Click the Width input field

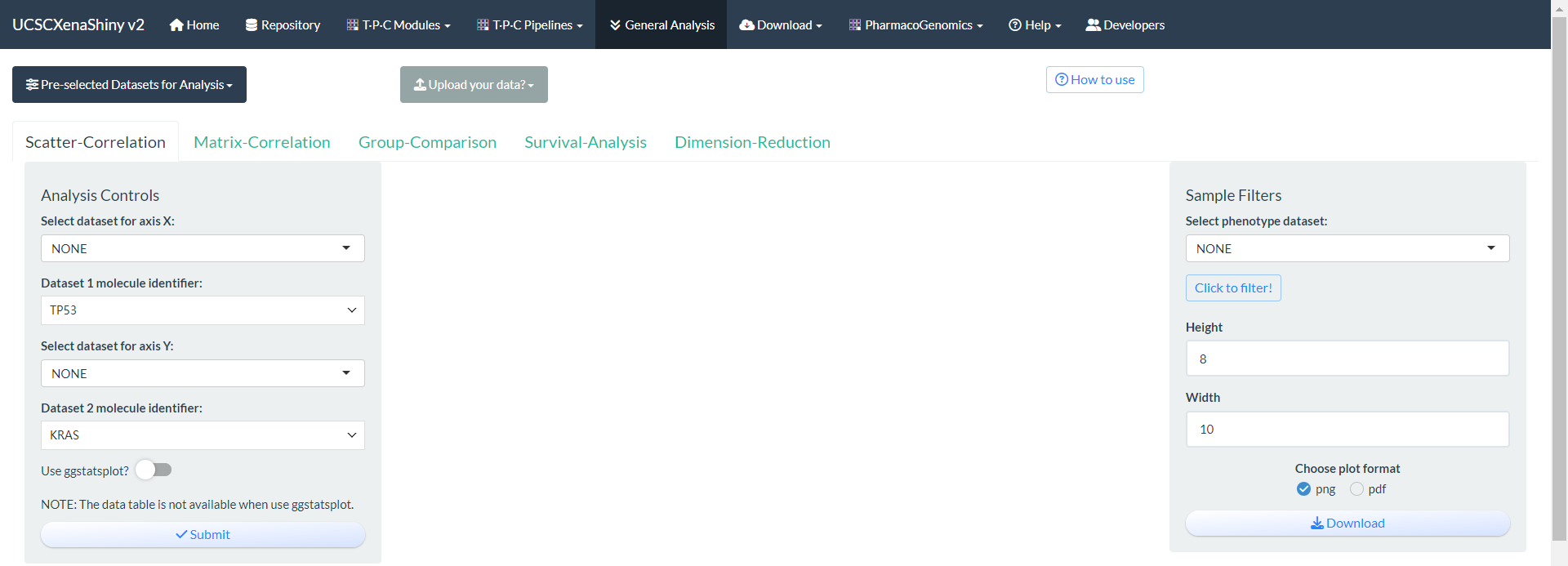coord(1347,429)
